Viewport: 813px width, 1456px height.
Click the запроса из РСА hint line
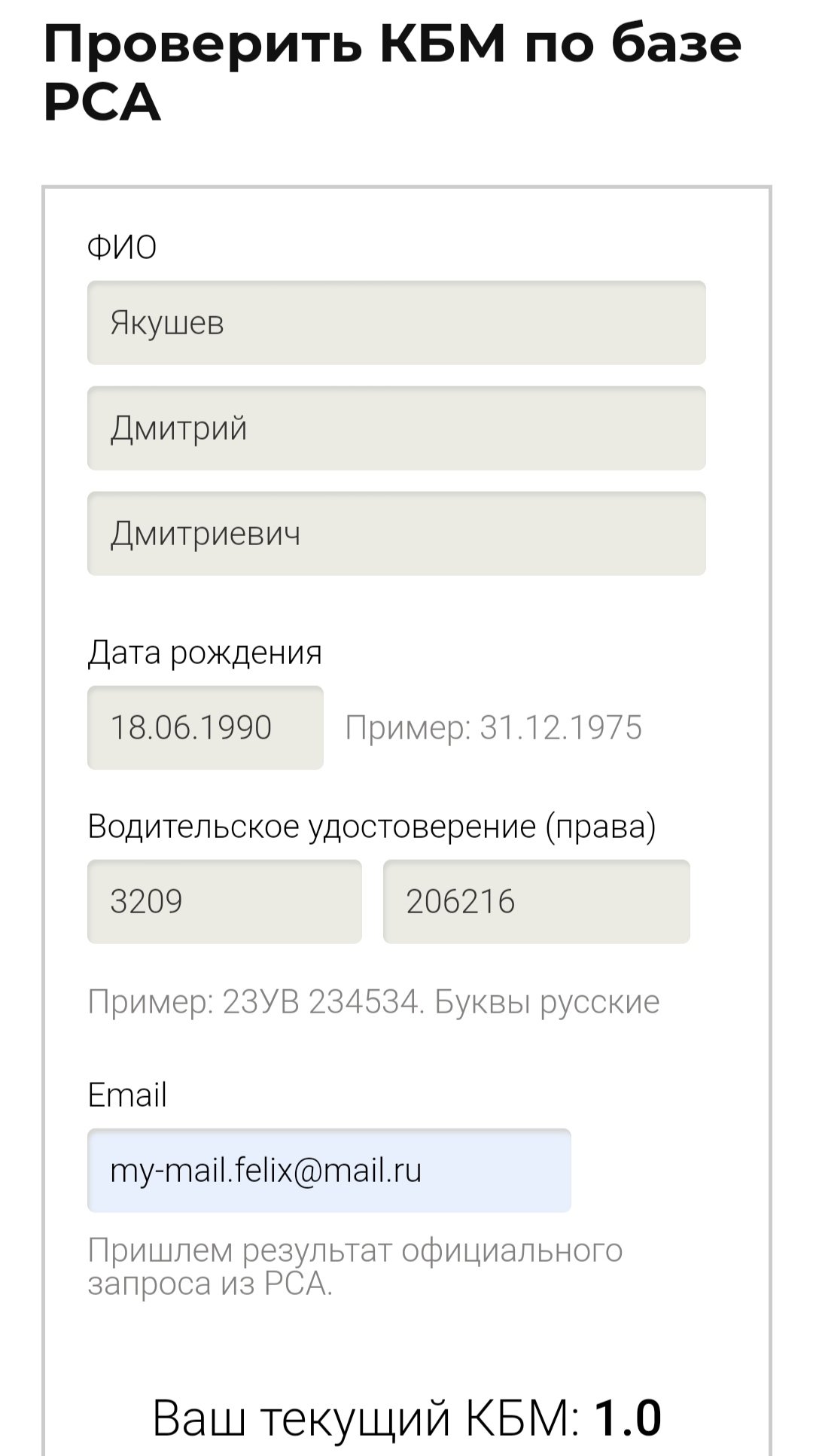210,1284
